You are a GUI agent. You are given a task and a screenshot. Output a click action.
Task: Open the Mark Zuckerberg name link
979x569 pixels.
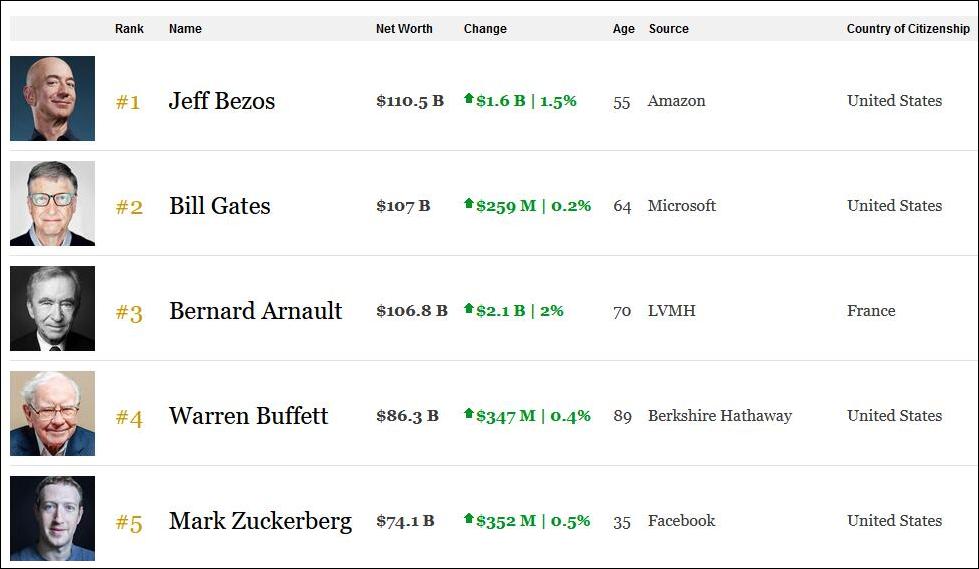260,521
